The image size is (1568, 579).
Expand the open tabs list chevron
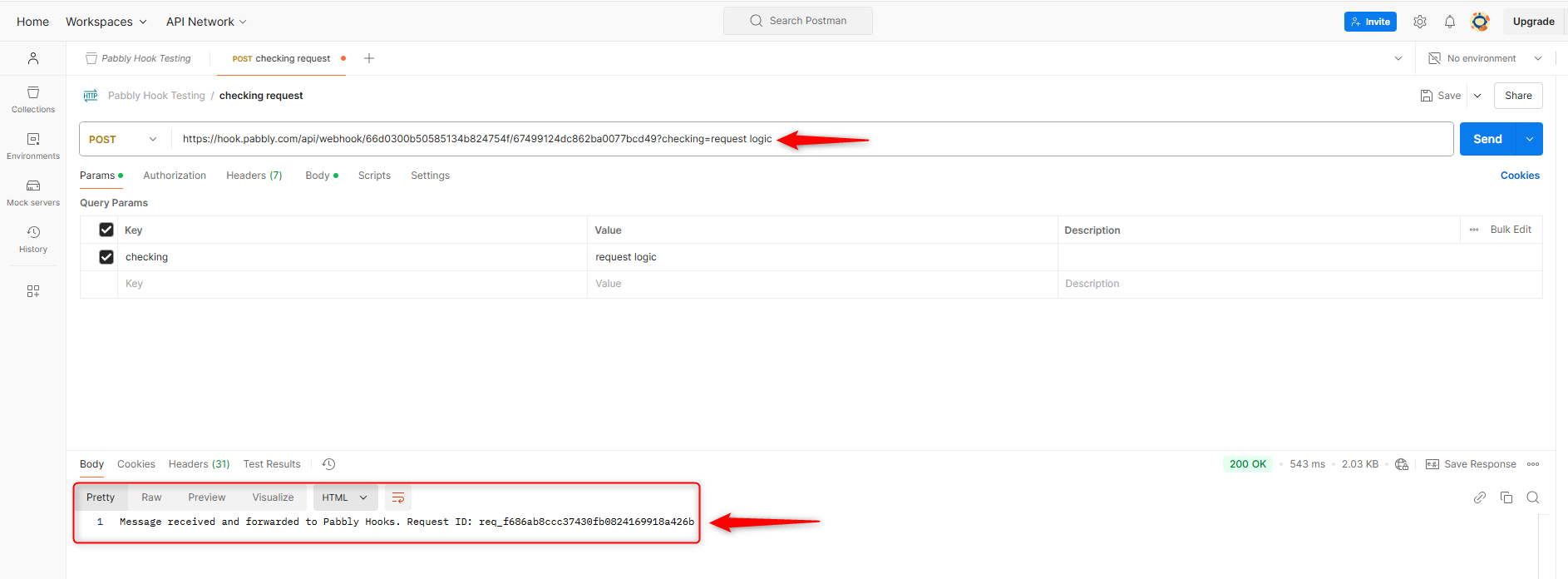click(x=1398, y=58)
